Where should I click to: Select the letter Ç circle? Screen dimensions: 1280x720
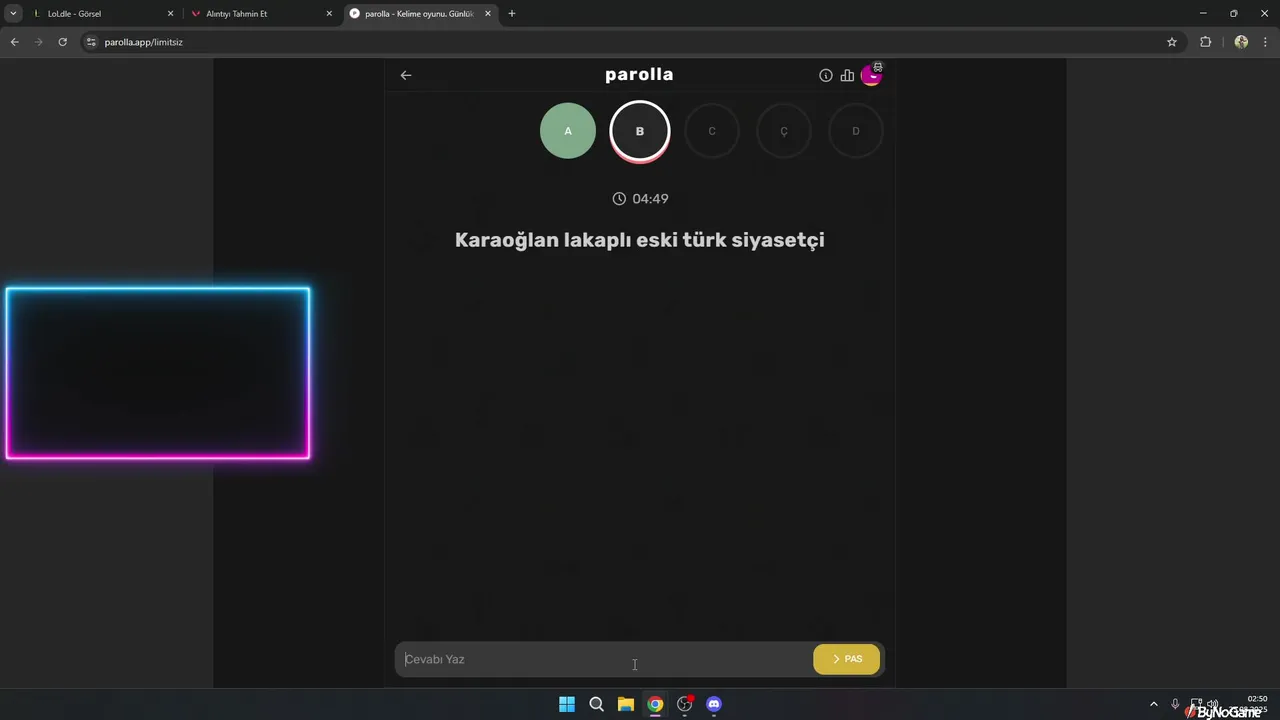click(x=784, y=131)
